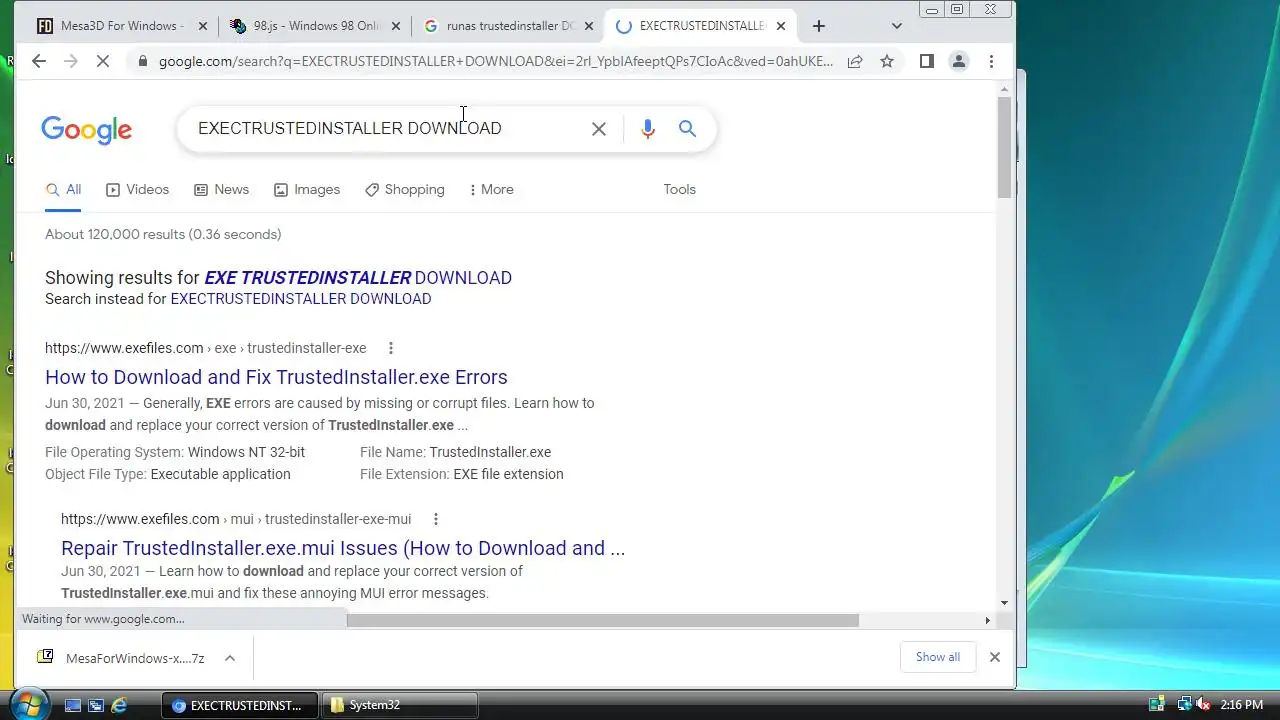This screenshot has height=720, width=1280.
Task: Open the Chrome side panel
Action: (926, 61)
